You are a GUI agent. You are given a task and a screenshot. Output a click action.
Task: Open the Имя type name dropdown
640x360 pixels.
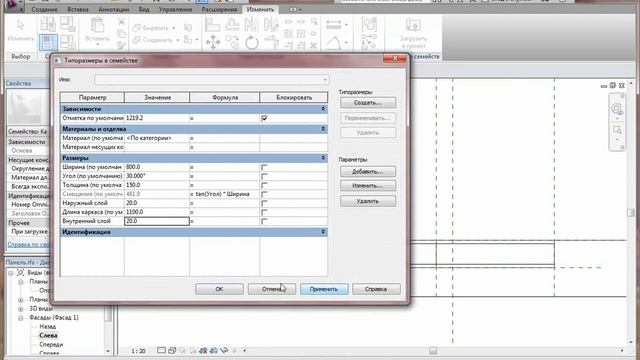pyautogui.click(x=324, y=80)
